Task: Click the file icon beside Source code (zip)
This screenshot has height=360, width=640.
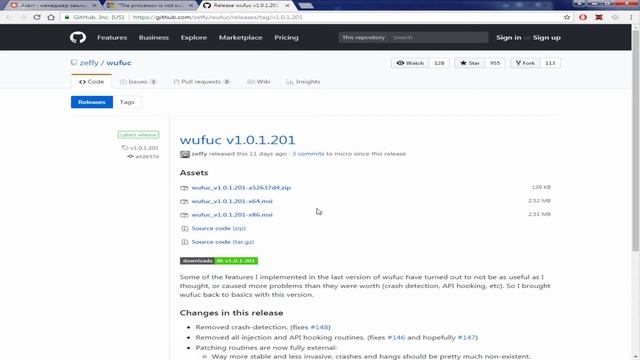Action: pos(184,229)
